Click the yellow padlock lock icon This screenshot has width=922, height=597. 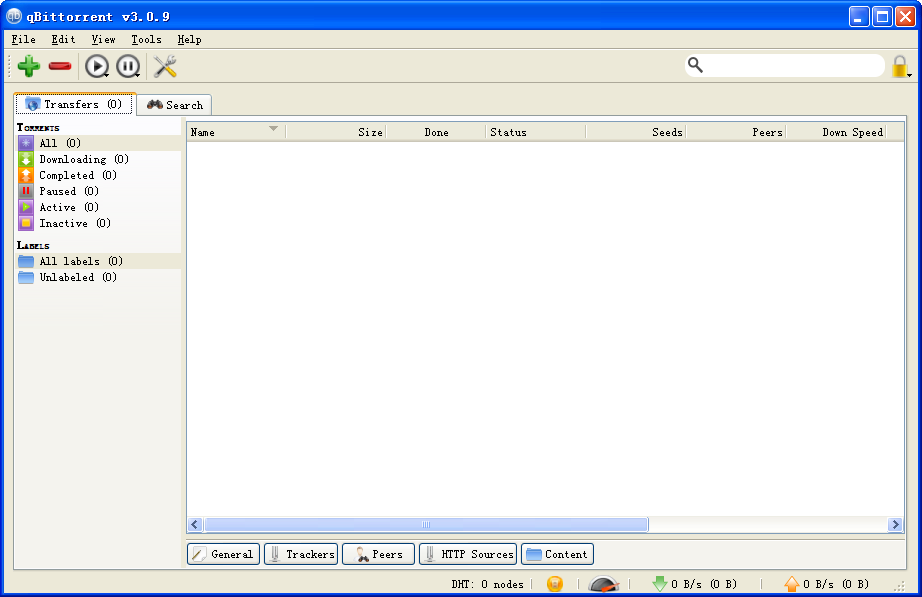coord(899,67)
